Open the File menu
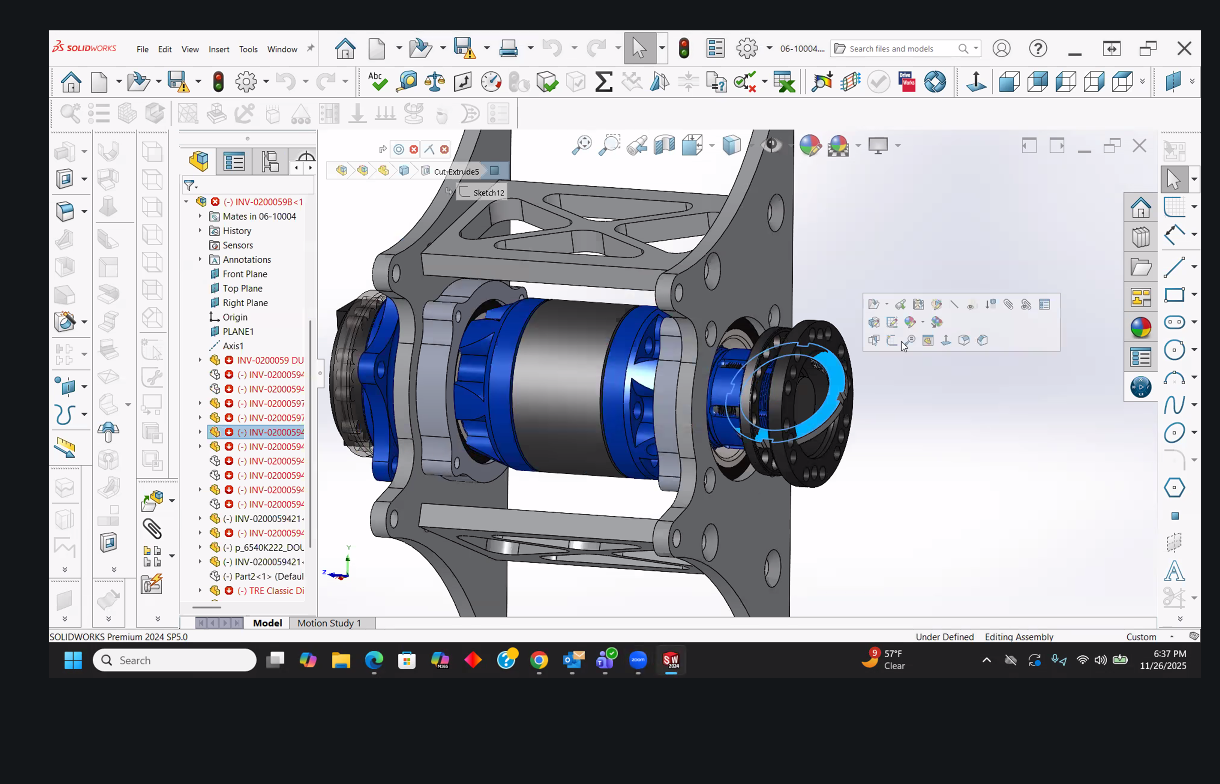Image resolution: width=1220 pixels, height=784 pixels. tap(143, 49)
